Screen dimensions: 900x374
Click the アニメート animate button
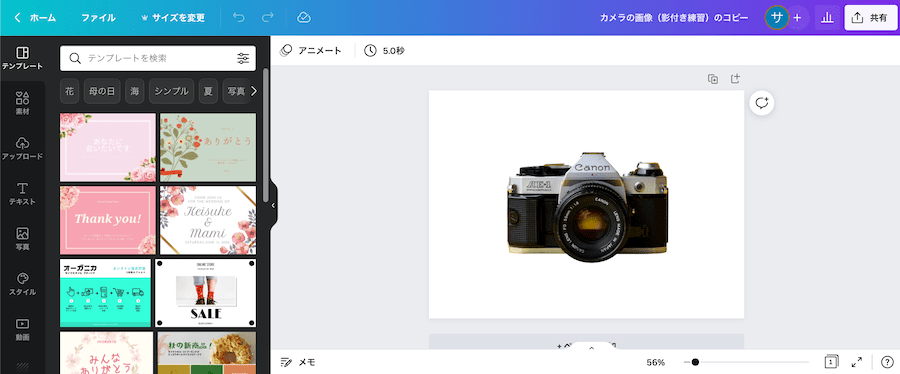point(311,50)
